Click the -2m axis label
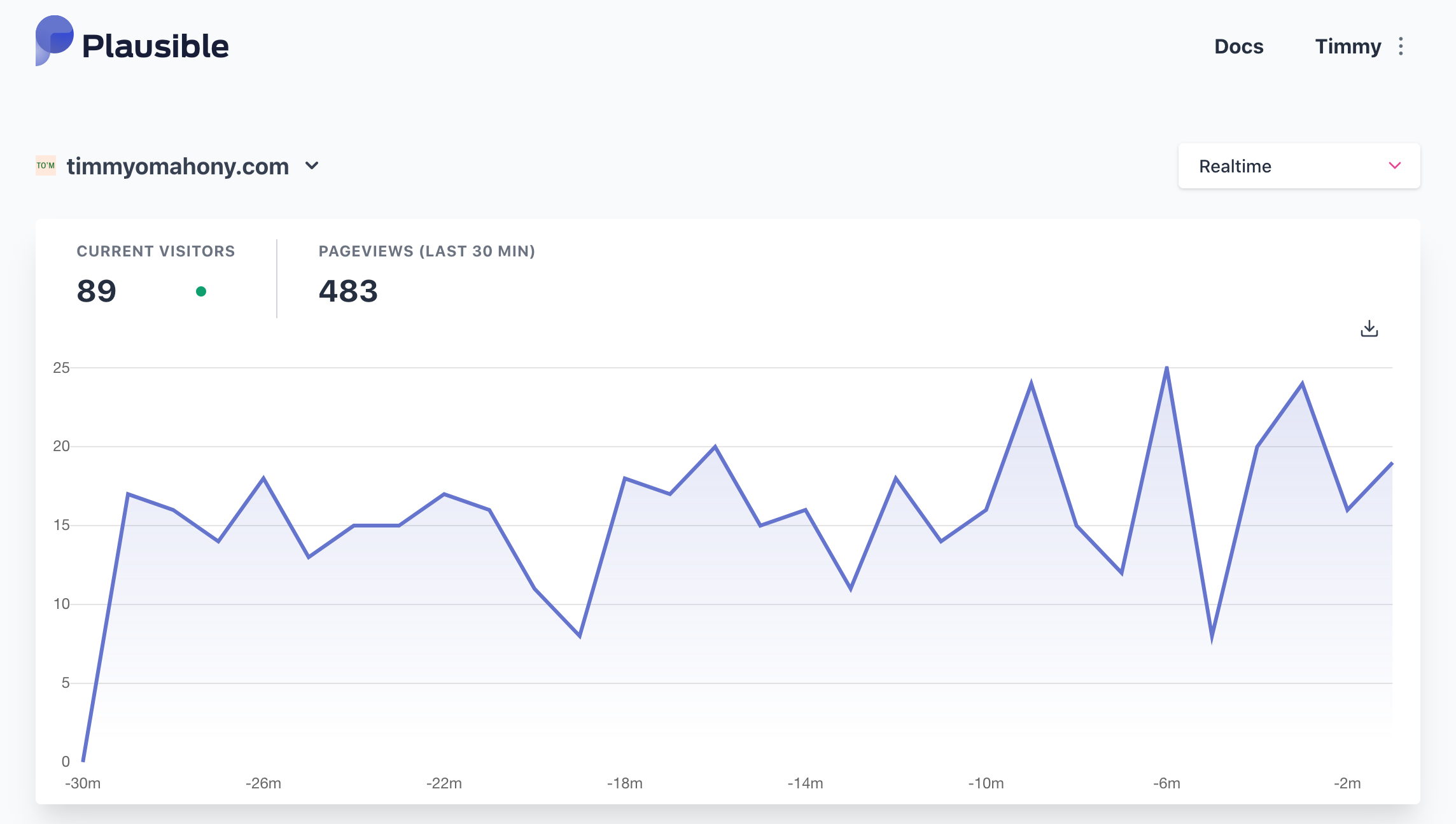1456x824 pixels. (1347, 783)
